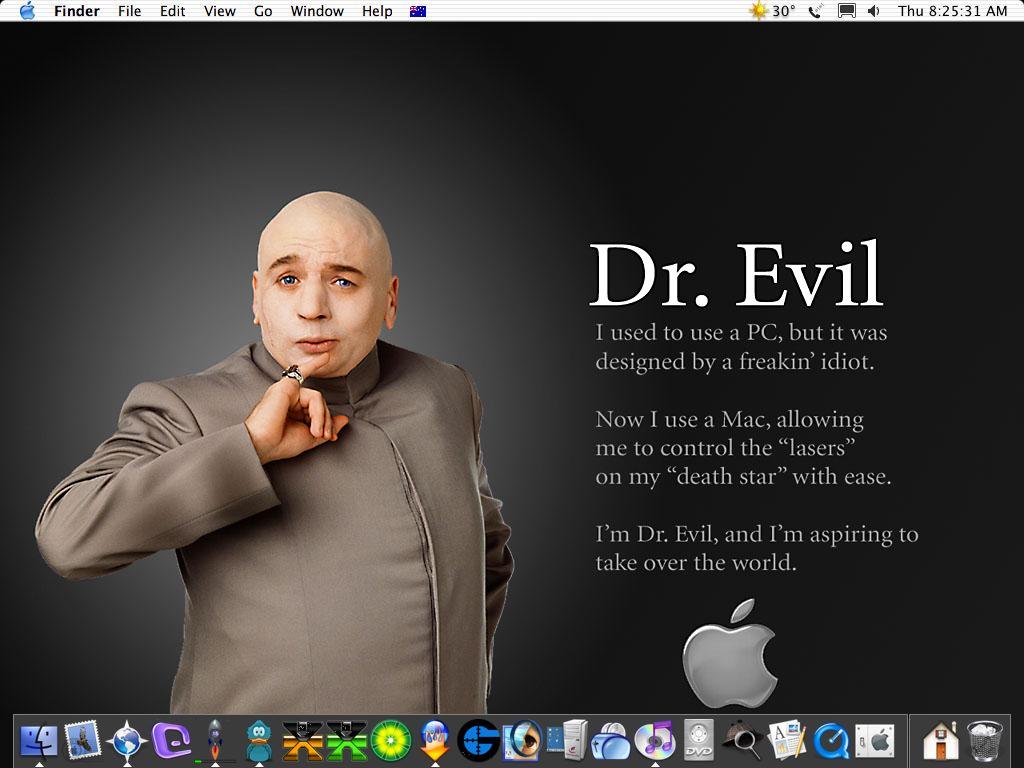
Task: Click the black and blue G icon
Action: [x=479, y=741]
